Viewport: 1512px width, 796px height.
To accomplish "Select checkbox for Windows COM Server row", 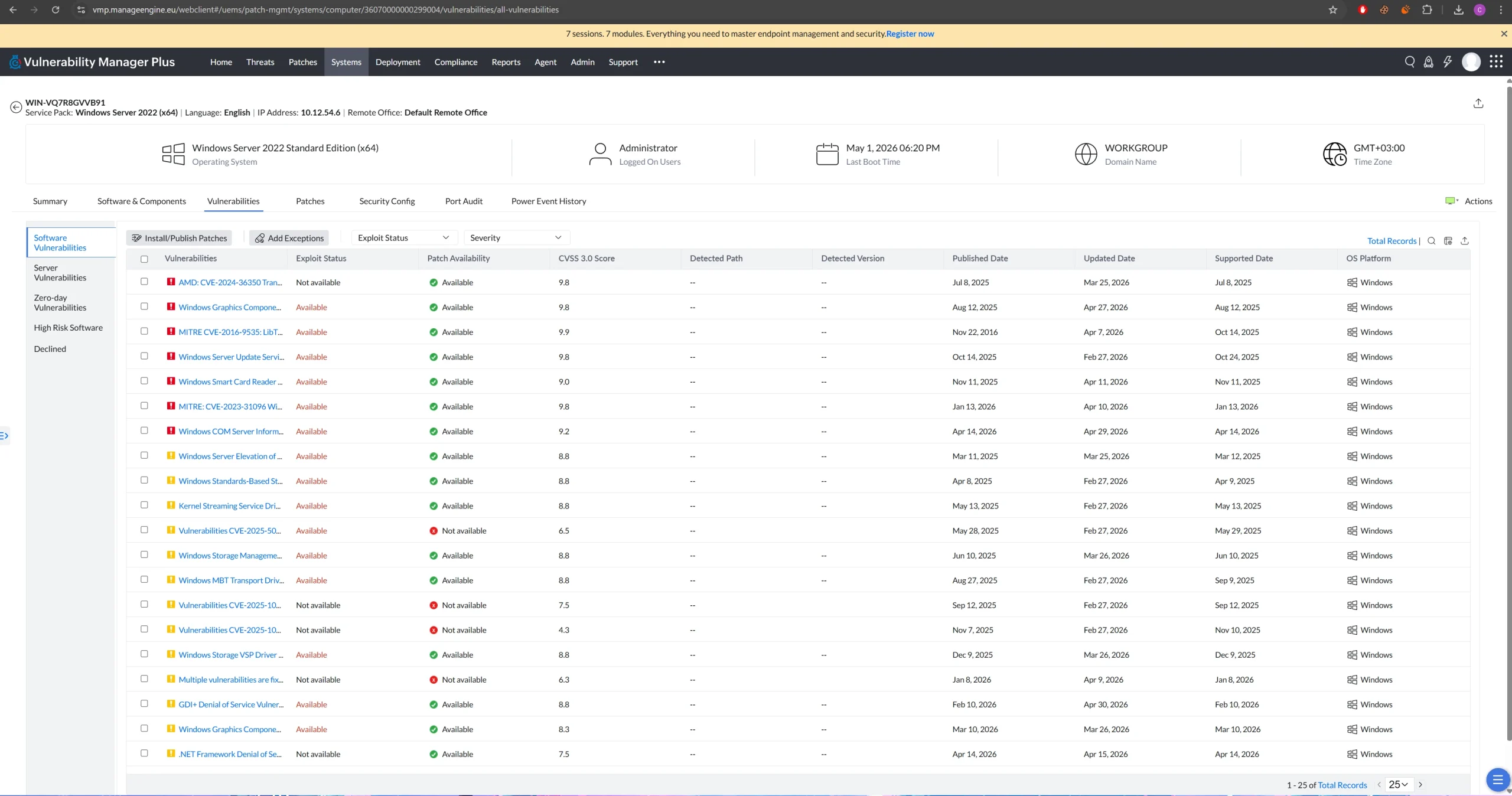I will tap(144, 430).
